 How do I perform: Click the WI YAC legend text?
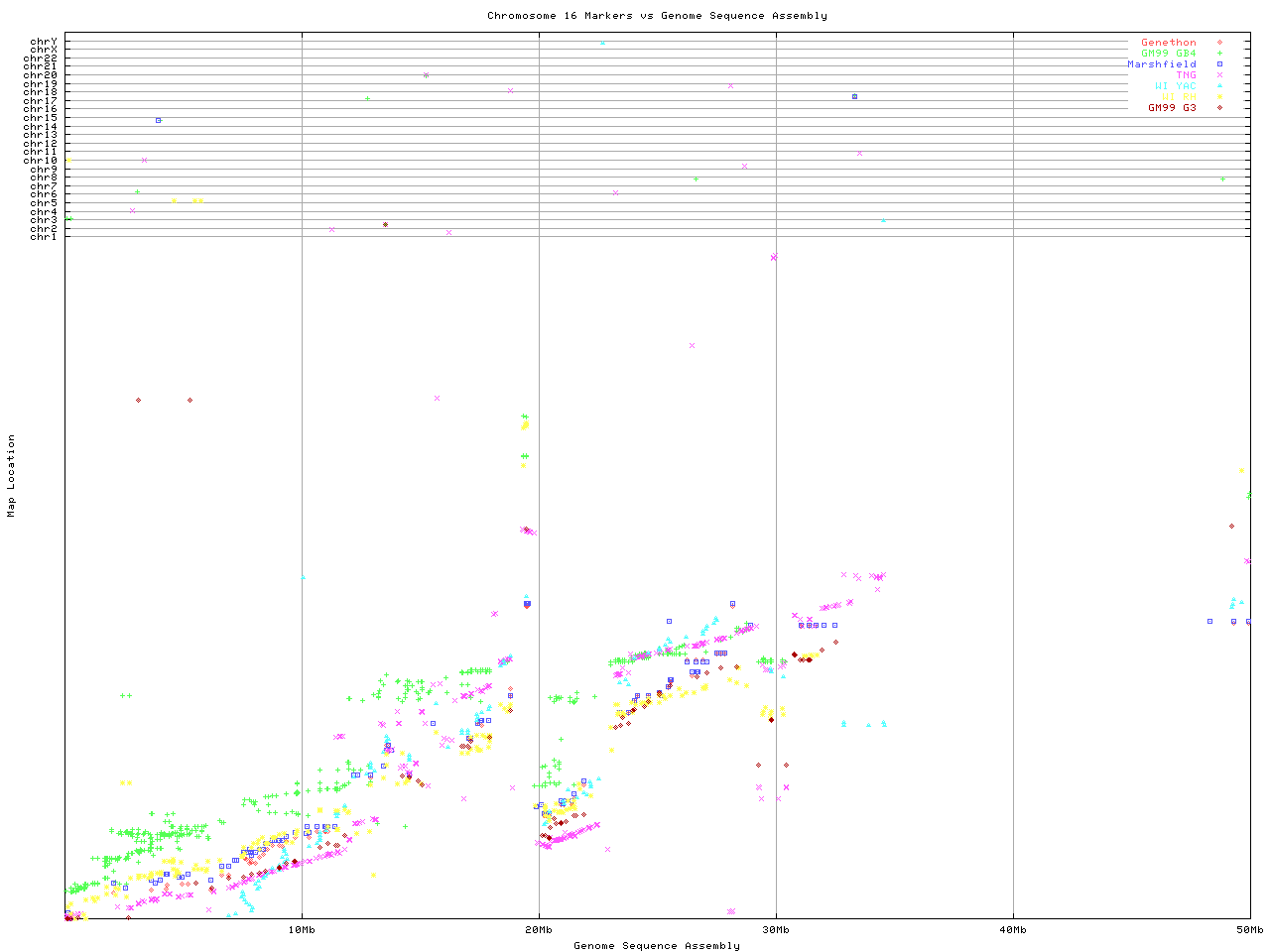tap(1175, 86)
